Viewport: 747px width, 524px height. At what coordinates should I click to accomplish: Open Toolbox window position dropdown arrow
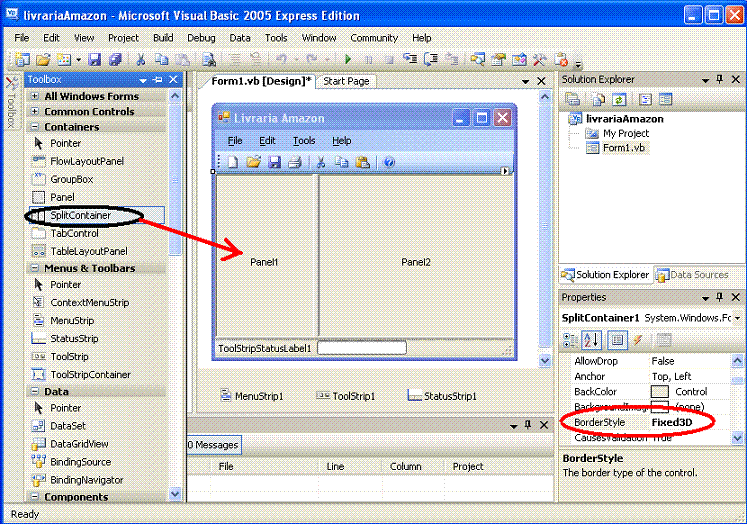(142, 80)
